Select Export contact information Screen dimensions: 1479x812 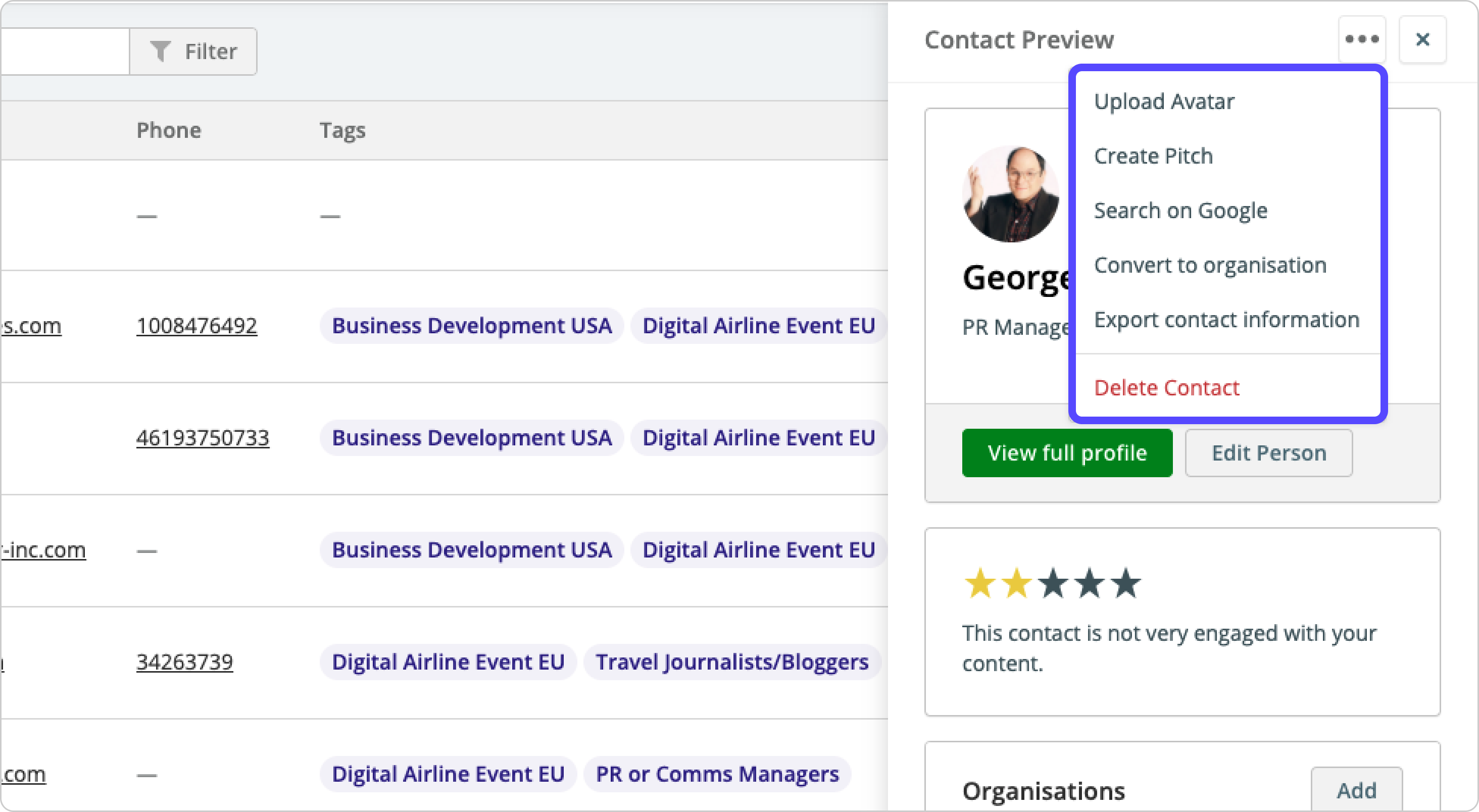click(1226, 320)
